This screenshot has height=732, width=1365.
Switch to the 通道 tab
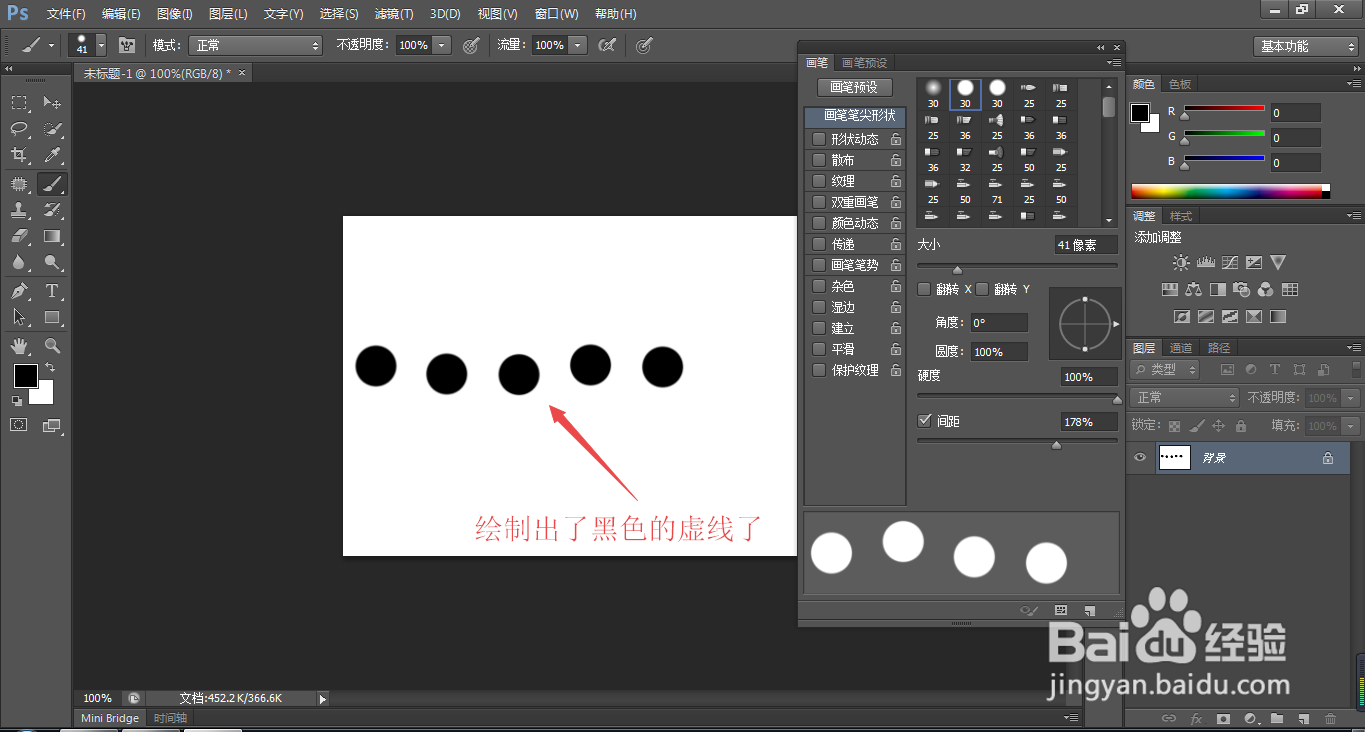click(1181, 348)
